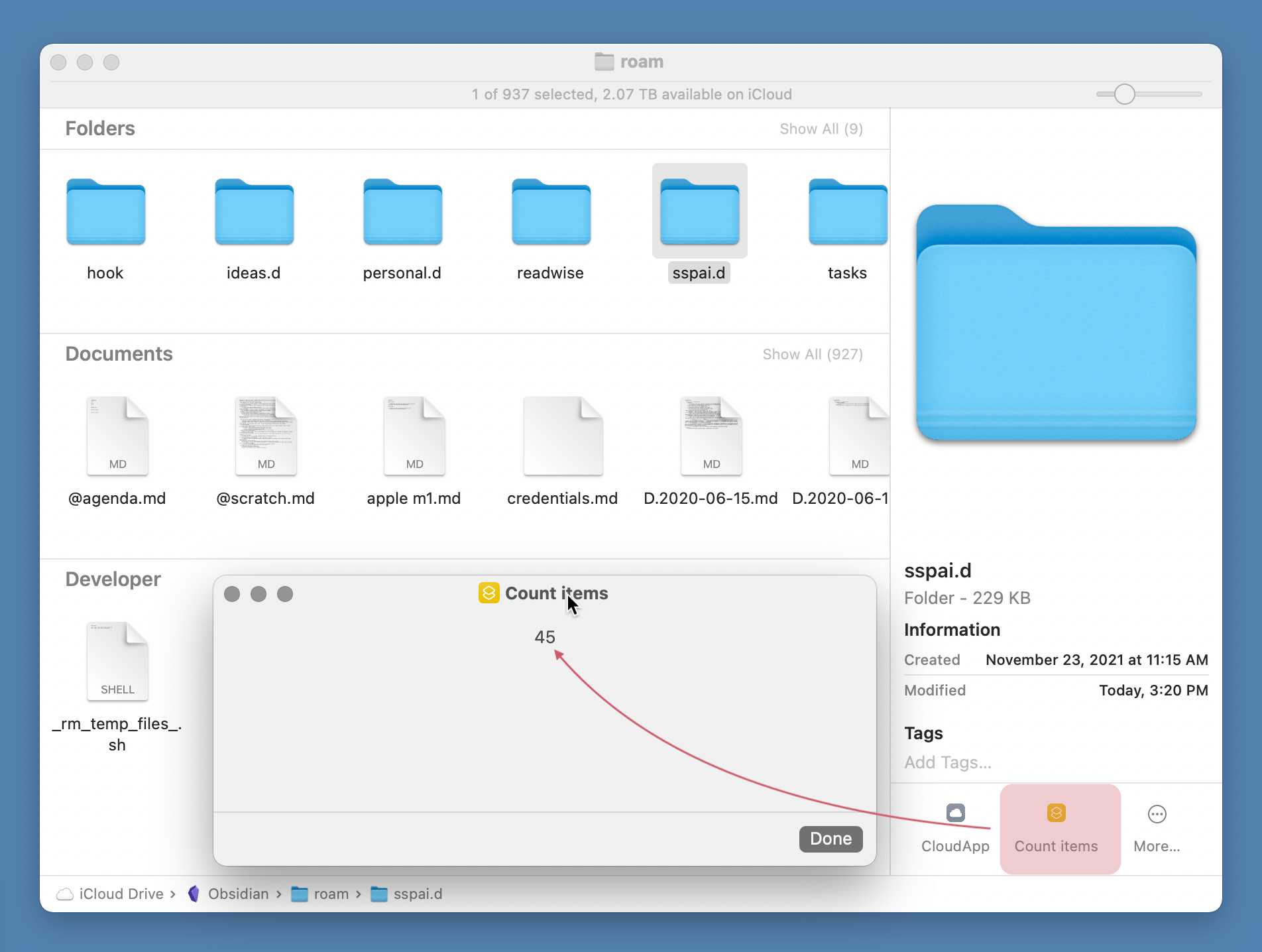Click the large sspai.d folder preview
Image resolution: width=1262 pixels, height=952 pixels.
click(1056, 322)
